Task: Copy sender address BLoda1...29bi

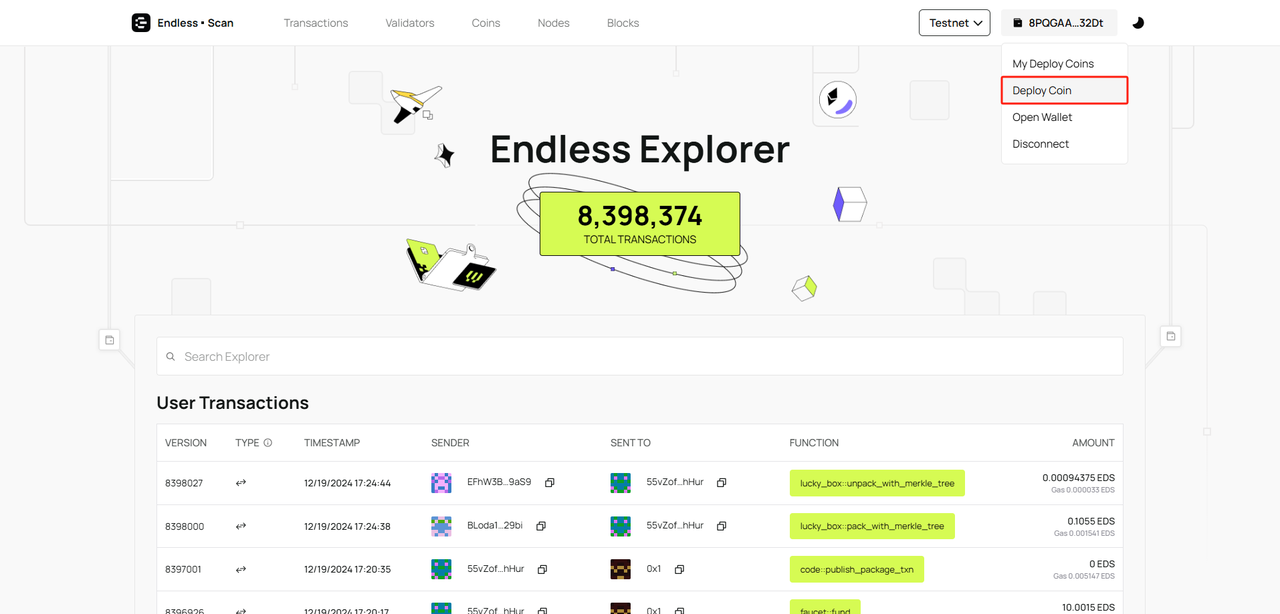Action: click(541, 526)
